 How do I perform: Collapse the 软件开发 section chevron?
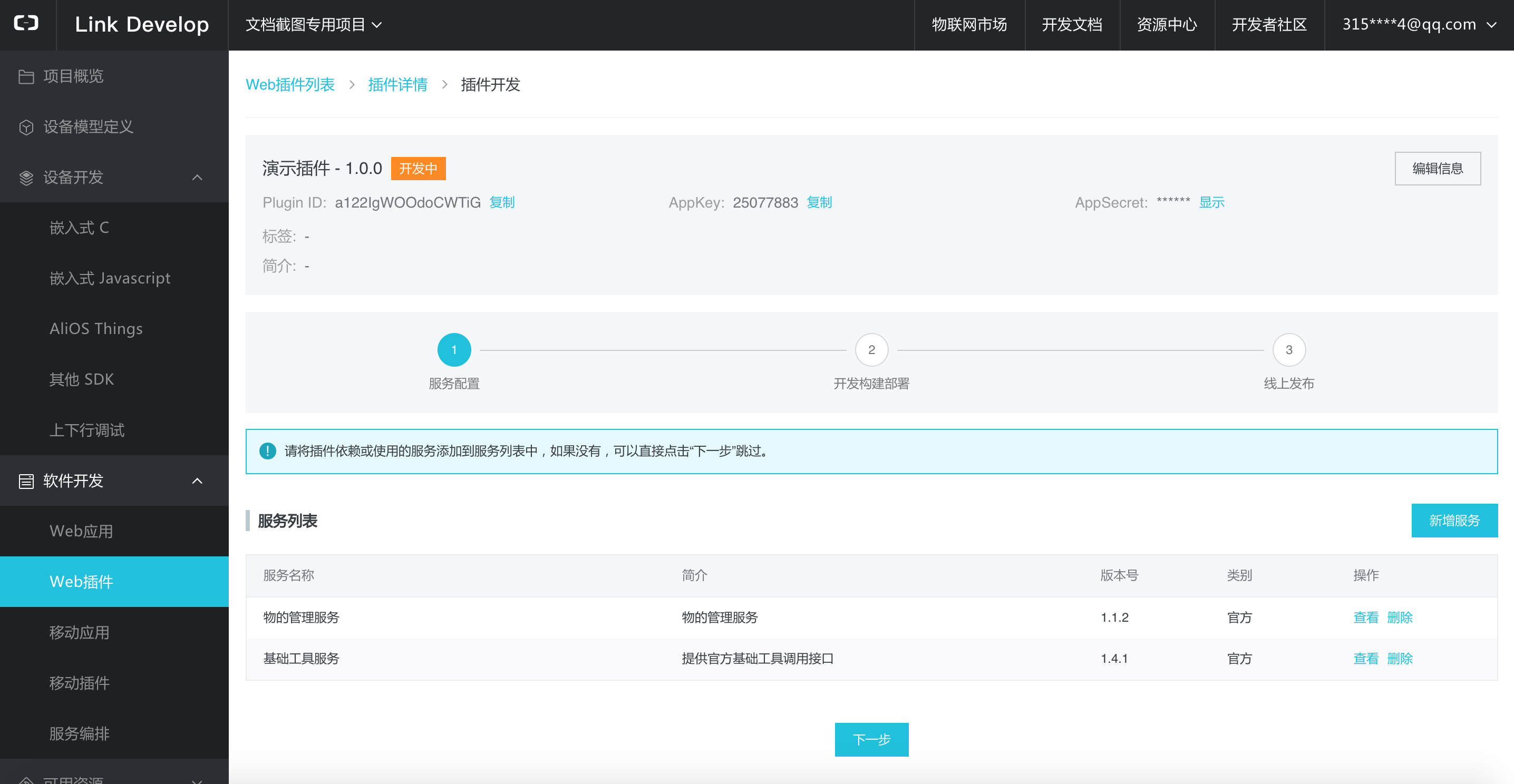coord(198,481)
